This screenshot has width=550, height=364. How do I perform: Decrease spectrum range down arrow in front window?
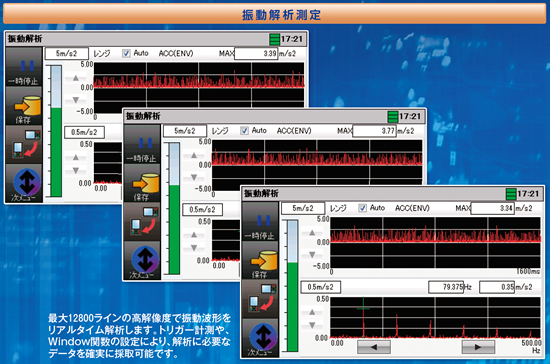click(x=312, y=325)
